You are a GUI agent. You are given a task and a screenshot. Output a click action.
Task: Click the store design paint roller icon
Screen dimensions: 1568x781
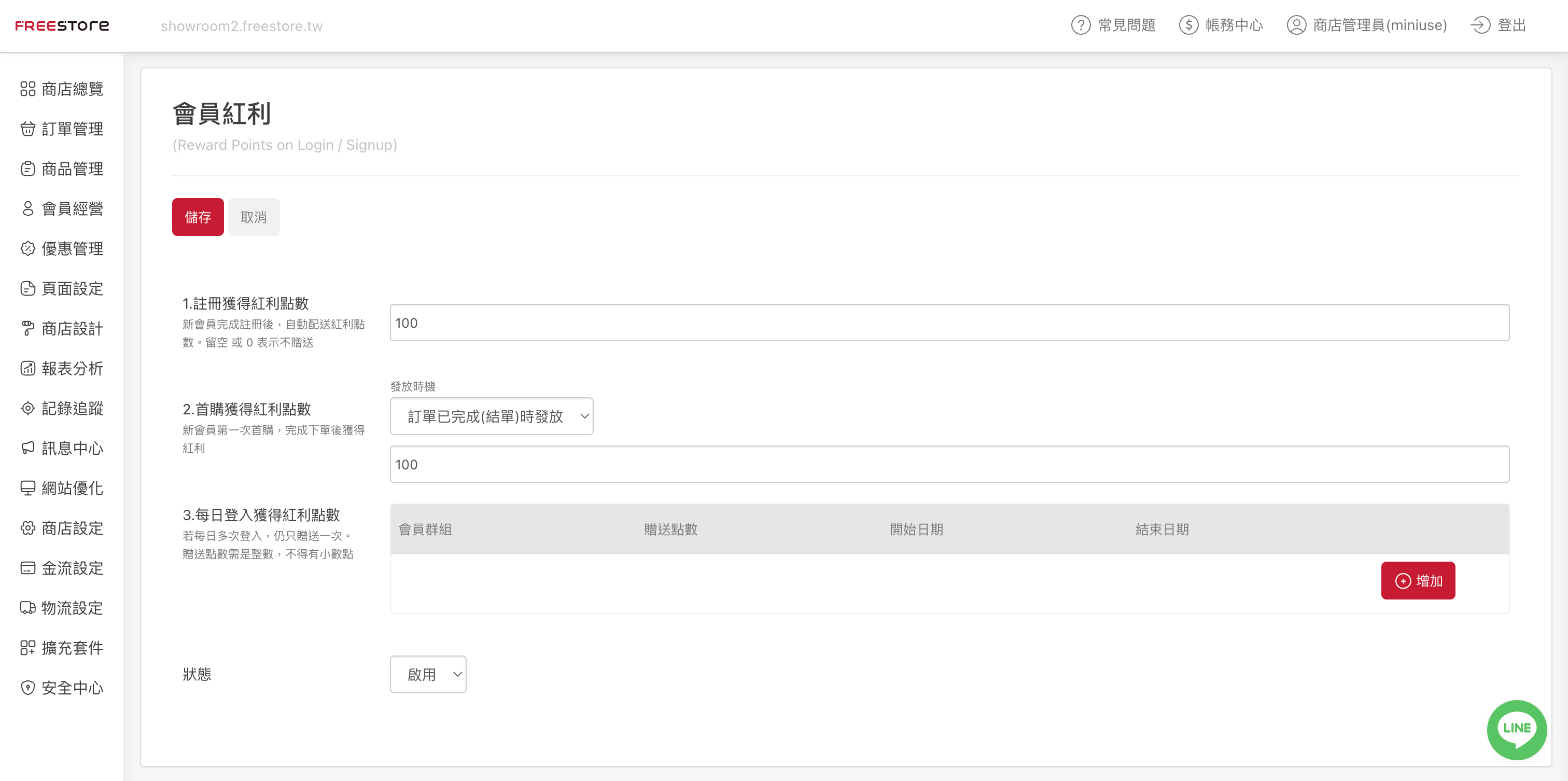pyautogui.click(x=28, y=329)
